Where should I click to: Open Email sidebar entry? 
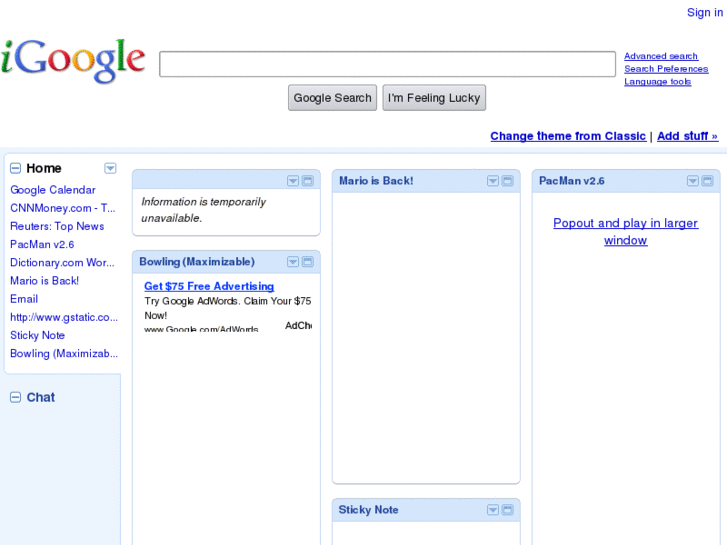pos(24,299)
